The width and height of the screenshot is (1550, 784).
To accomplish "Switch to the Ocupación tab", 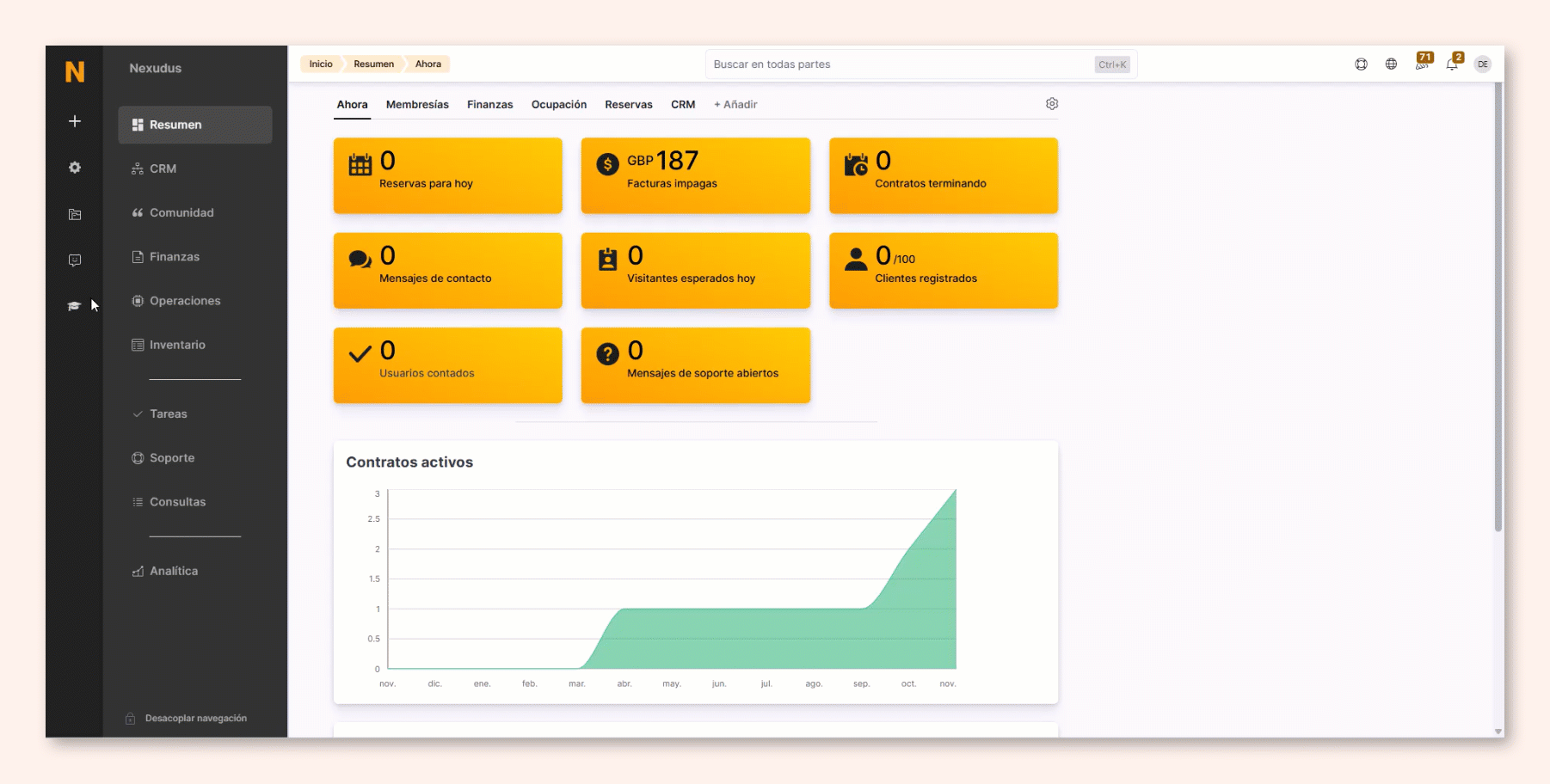I will coord(558,105).
